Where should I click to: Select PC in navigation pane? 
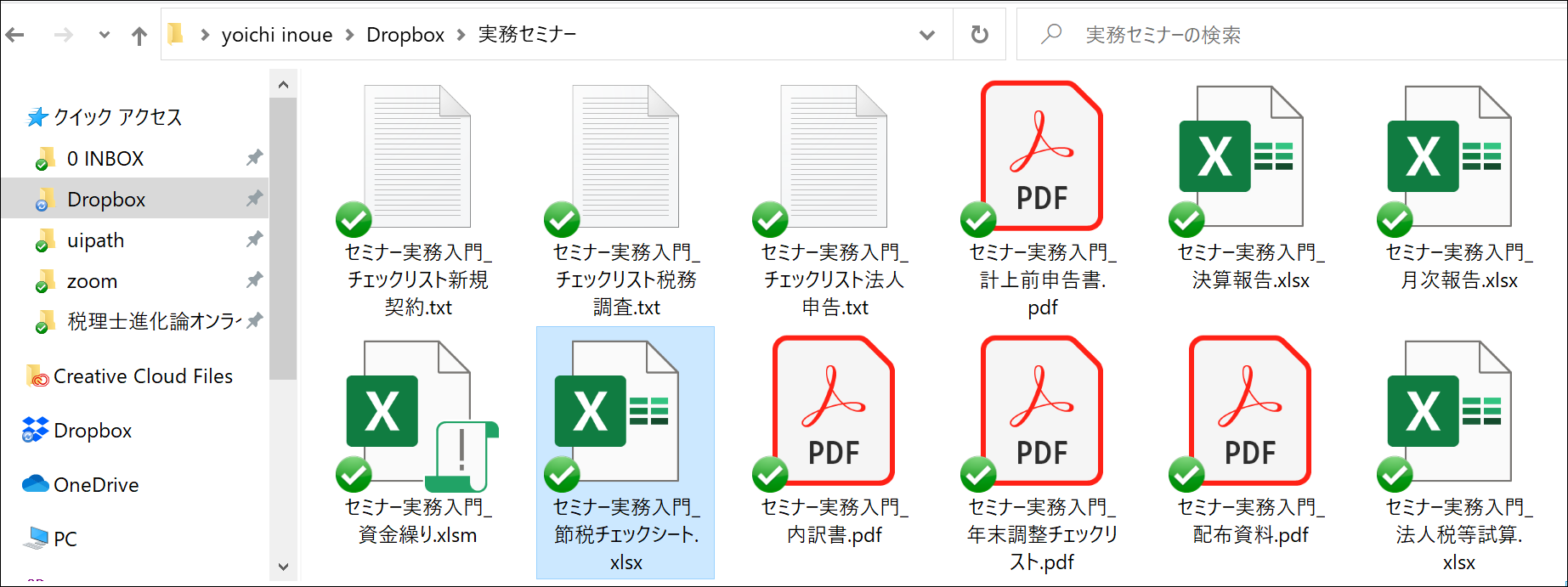(65, 539)
